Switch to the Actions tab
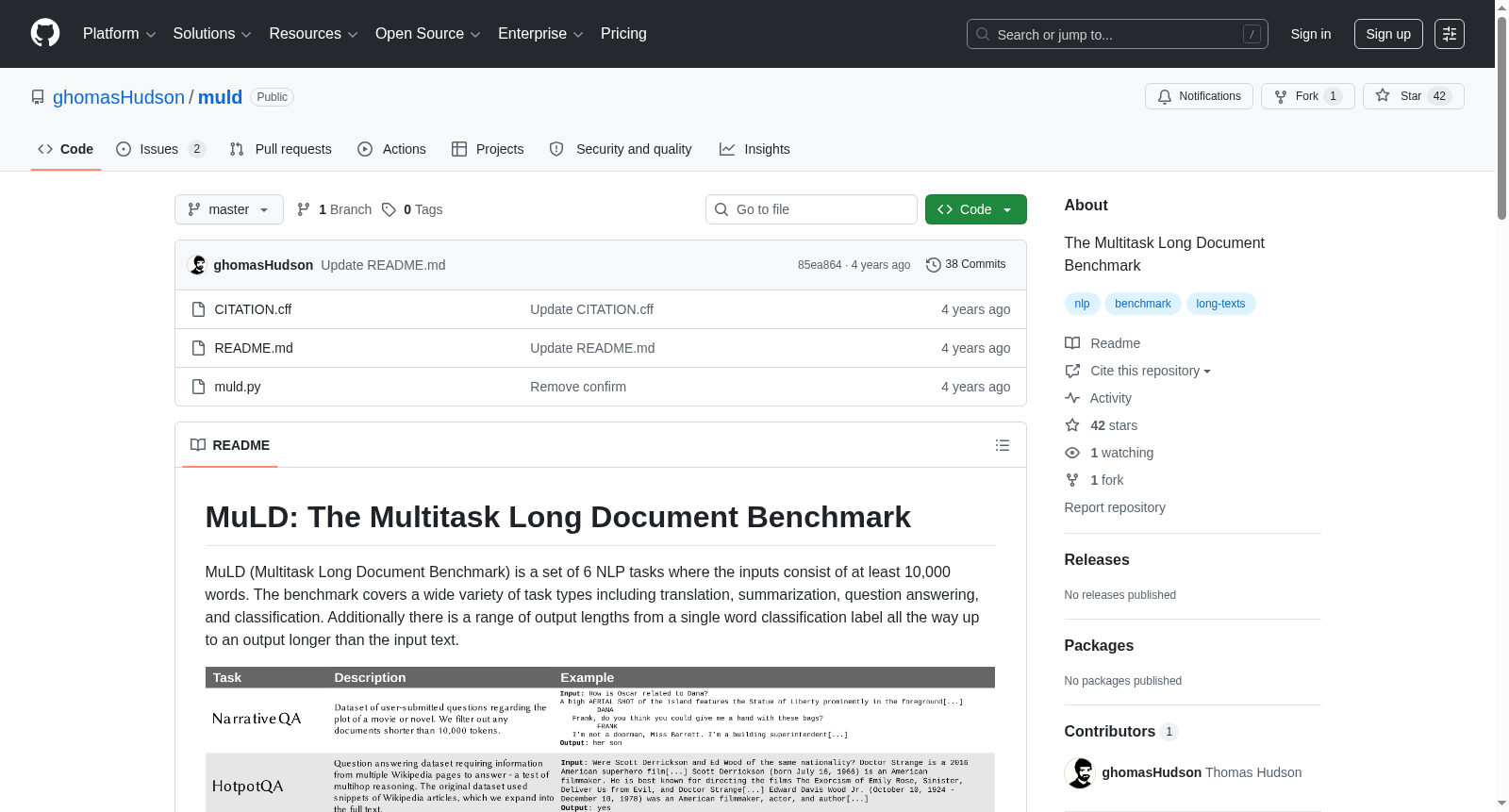The image size is (1509, 812). tap(392, 149)
